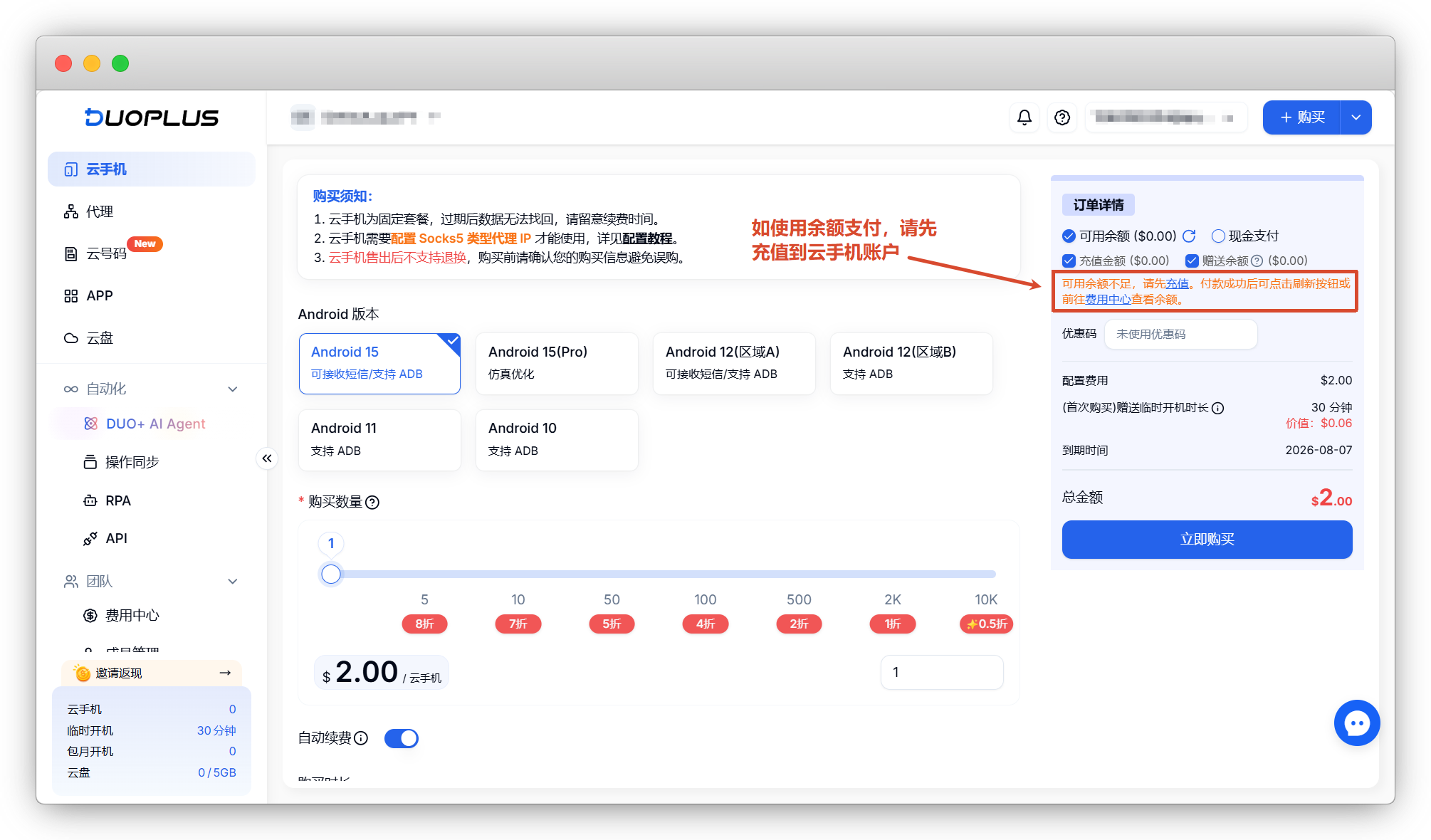Click the 邀请返现 coin icon
Screen dimensions: 1431x840
pyautogui.click(x=82, y=673)
